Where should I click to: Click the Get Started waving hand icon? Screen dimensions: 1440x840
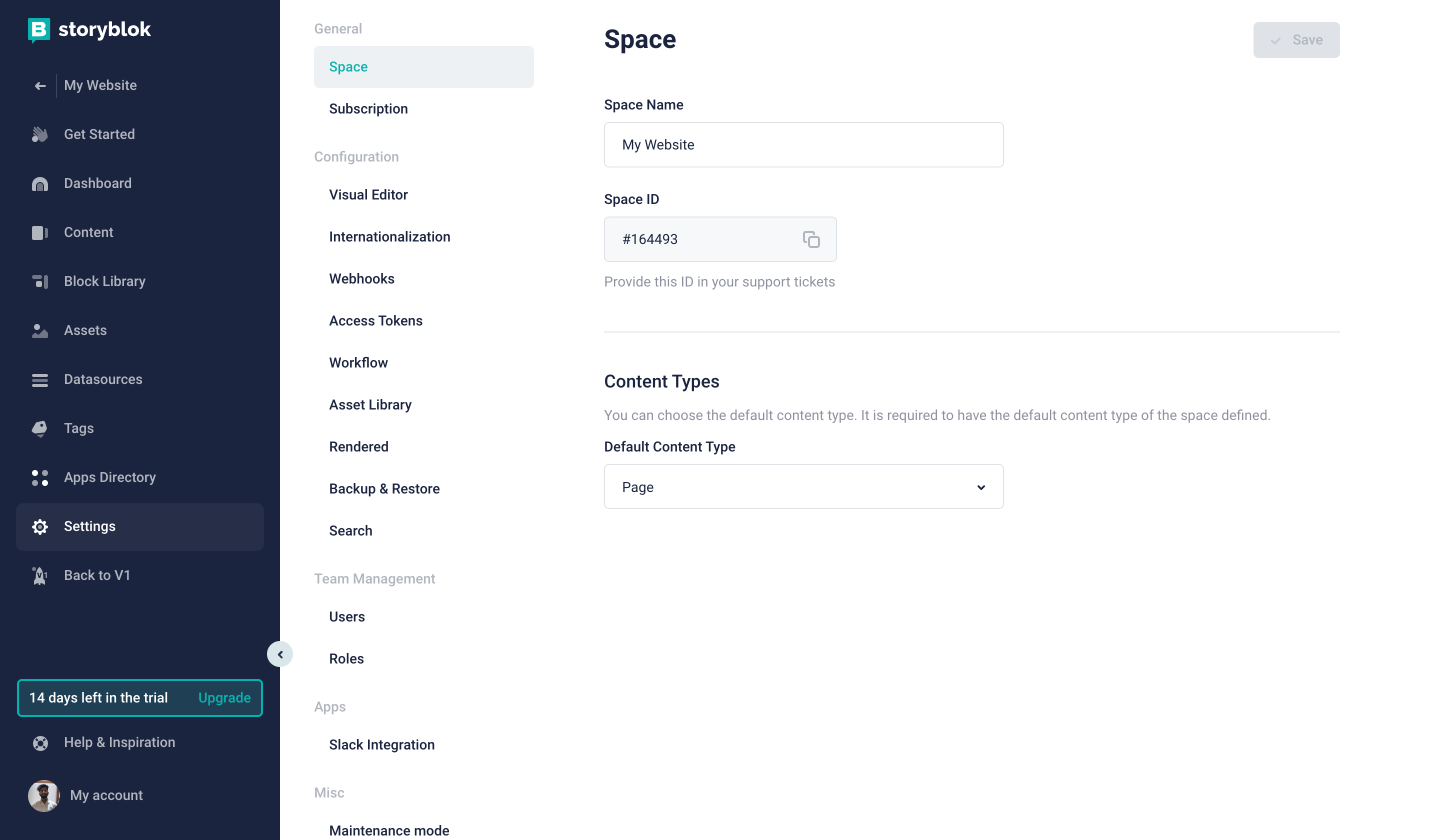(39, 134)
